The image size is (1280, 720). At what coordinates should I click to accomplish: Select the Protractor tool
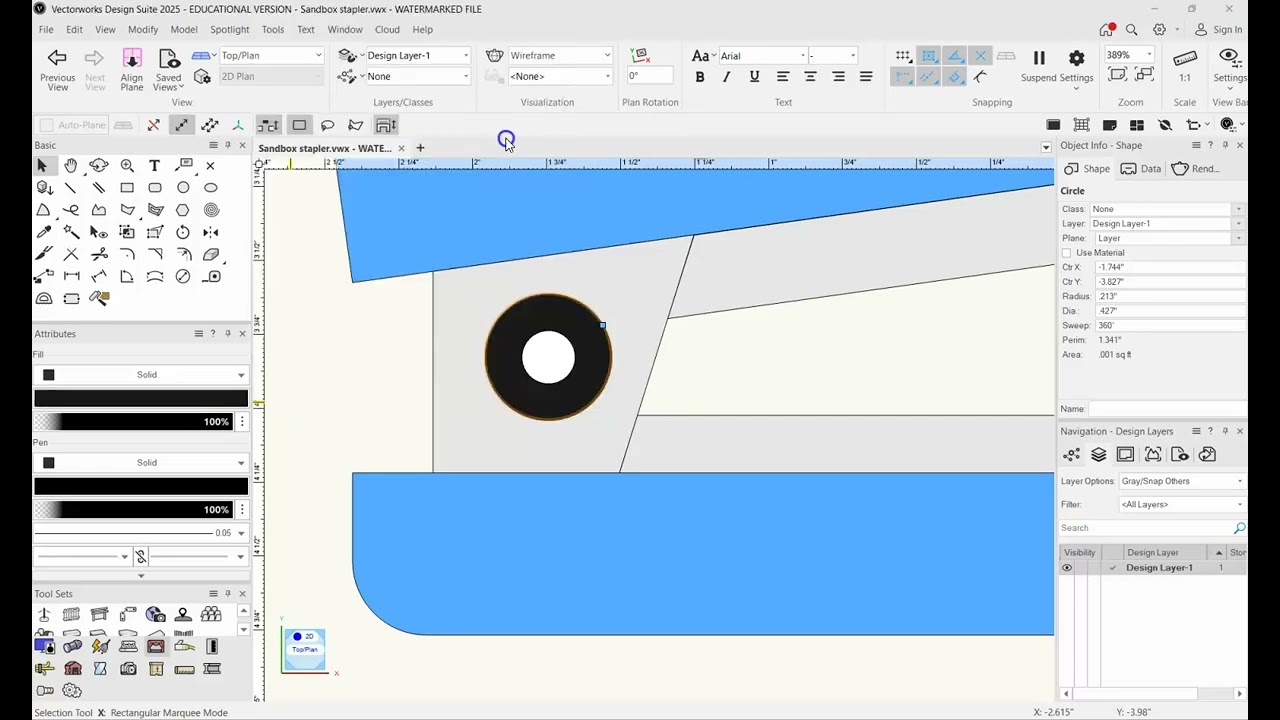point(43,298)
